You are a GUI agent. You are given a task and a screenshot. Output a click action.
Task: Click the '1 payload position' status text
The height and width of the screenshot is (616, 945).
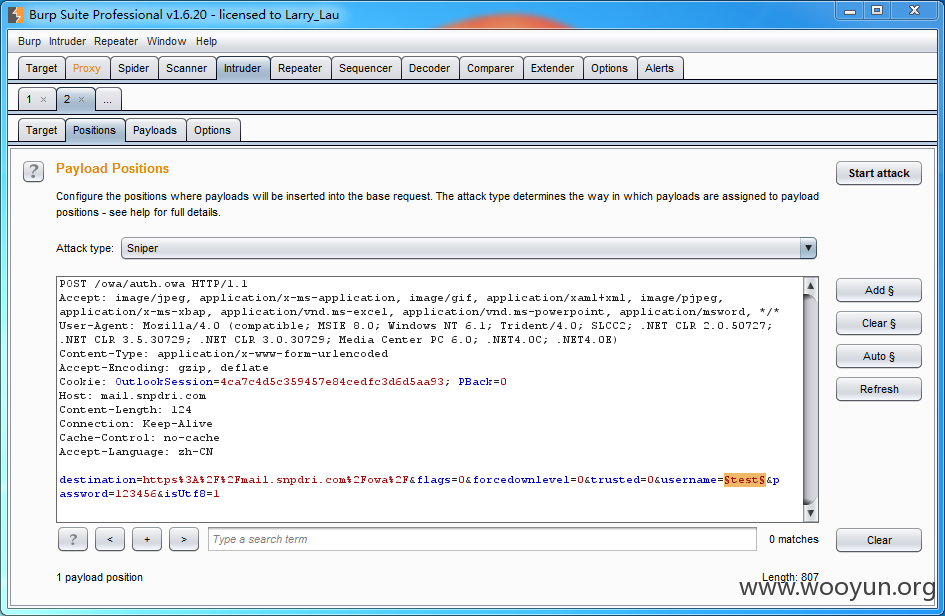pyautogui.click(x=99, y=577)
